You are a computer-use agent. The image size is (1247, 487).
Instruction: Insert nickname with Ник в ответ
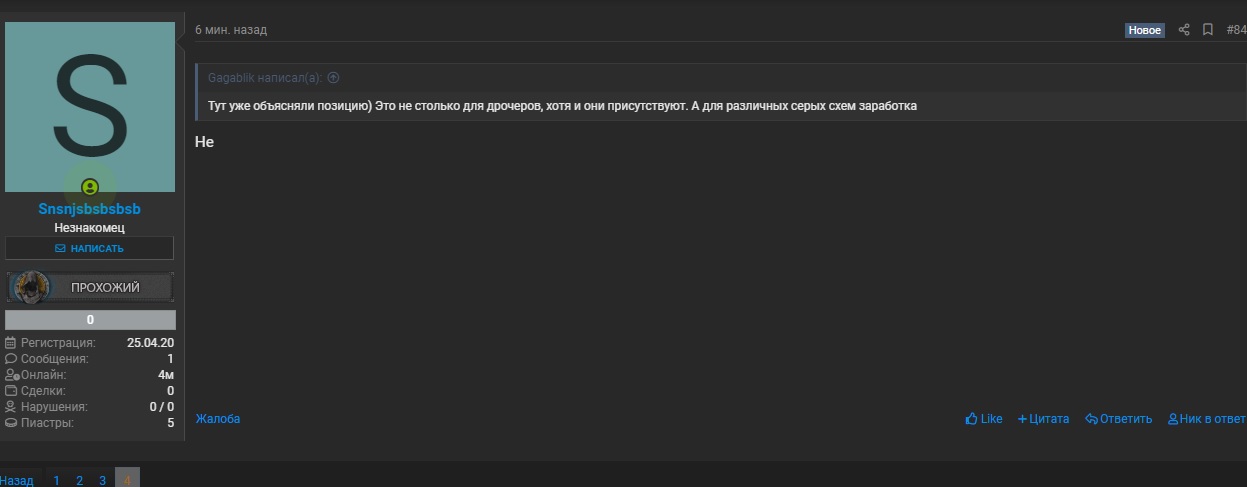(1207, 419)
